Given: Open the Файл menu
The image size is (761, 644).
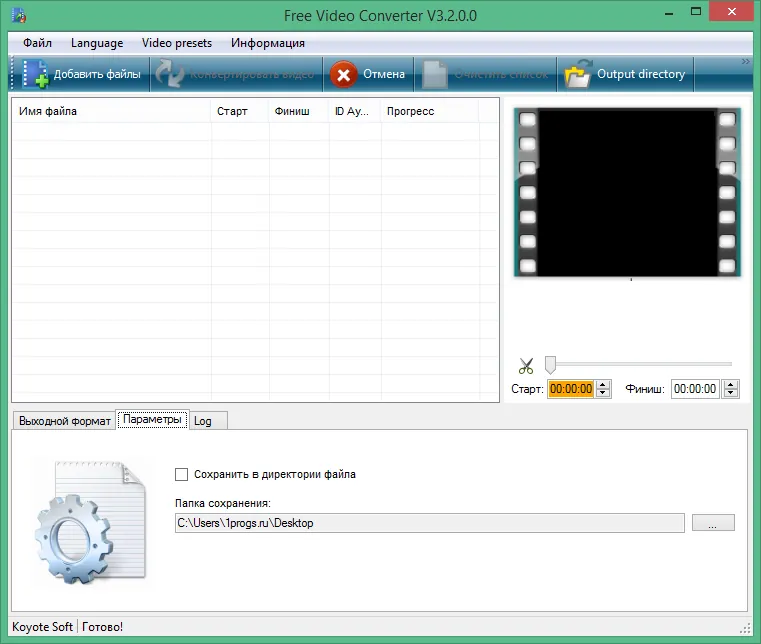Looking at the screenshot, I should pyautogui.click(x=37, y=43).
